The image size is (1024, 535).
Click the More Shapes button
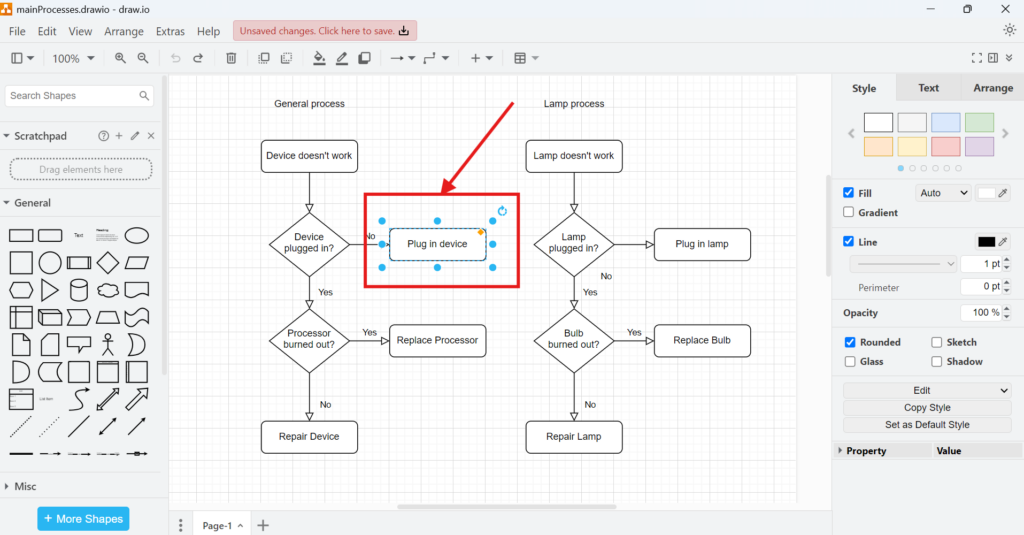click(x=83, y=519)
